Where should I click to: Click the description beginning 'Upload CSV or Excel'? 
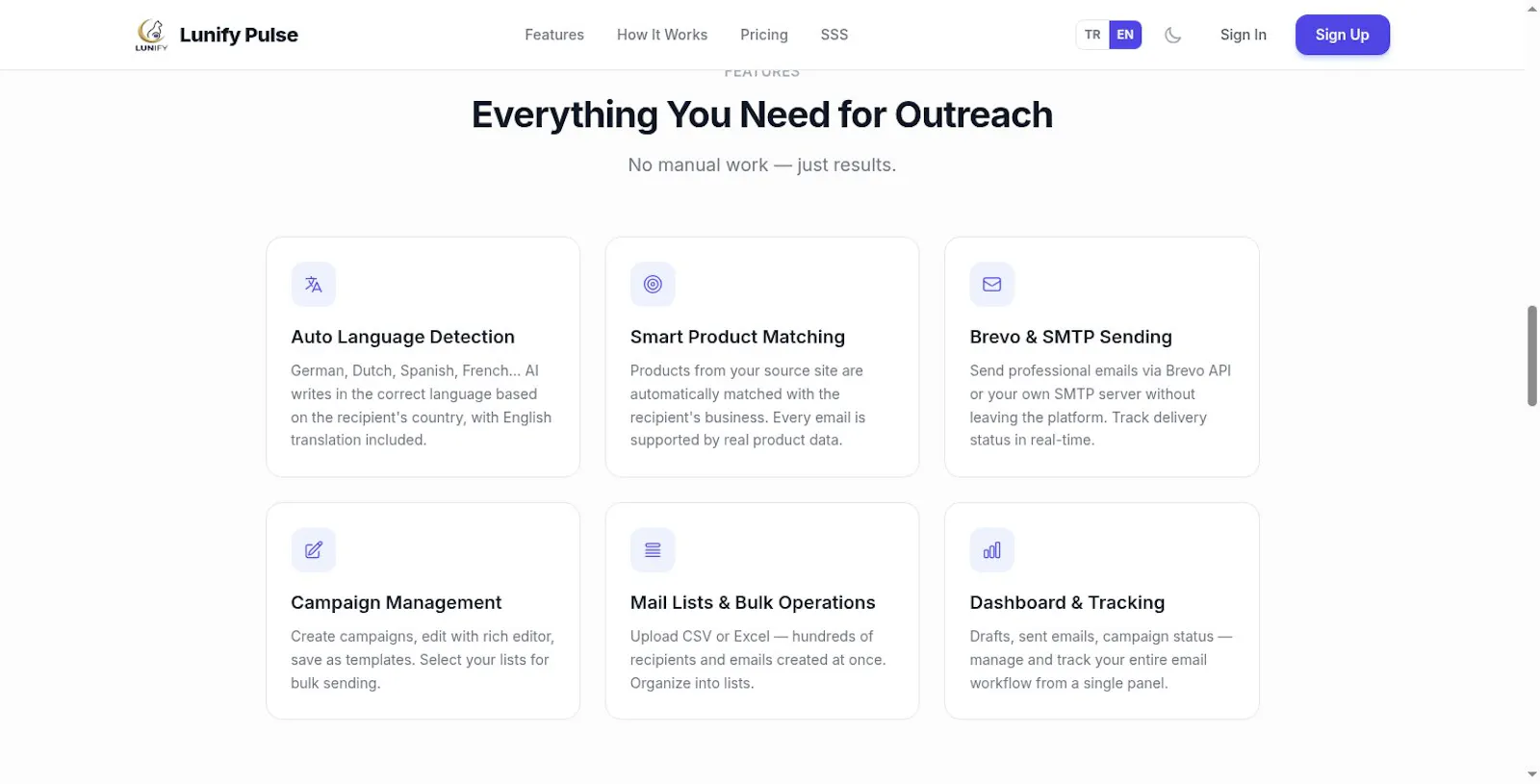coord(757,660)
